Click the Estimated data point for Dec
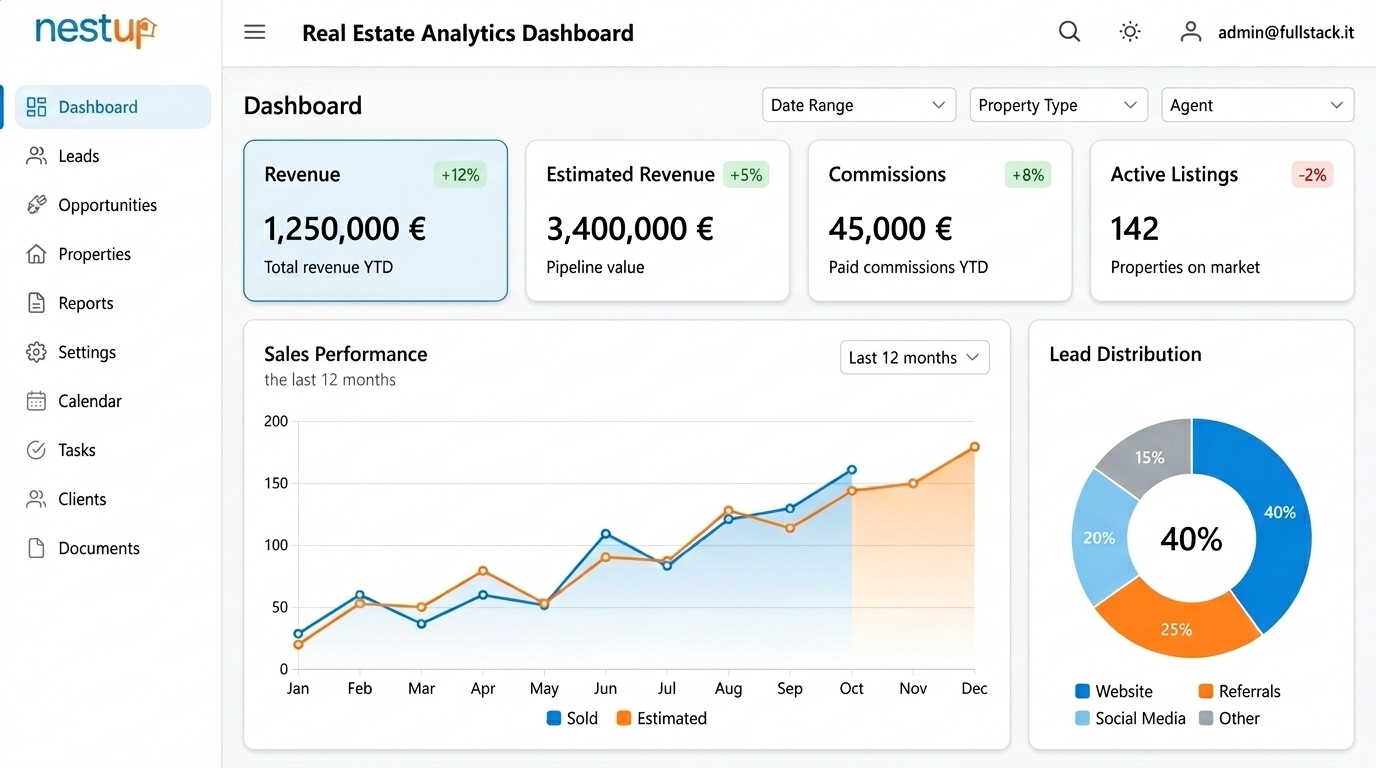Image resolution: width=1376 pixels, height=768 pixels. [x=975, y=447]
